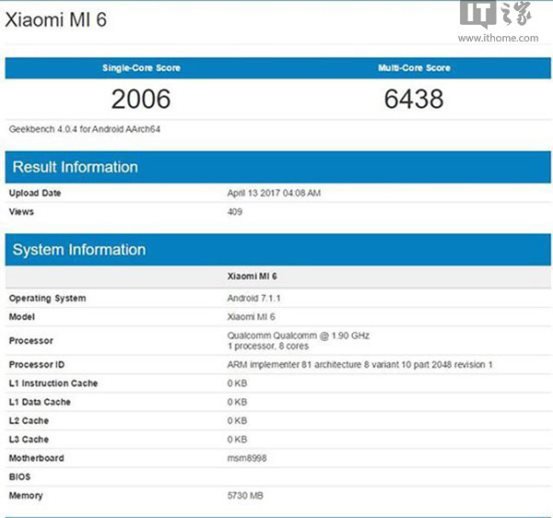Click the L1 Data Cache 0 KB value
Screen dimensions: 553x518
point(237,402)
